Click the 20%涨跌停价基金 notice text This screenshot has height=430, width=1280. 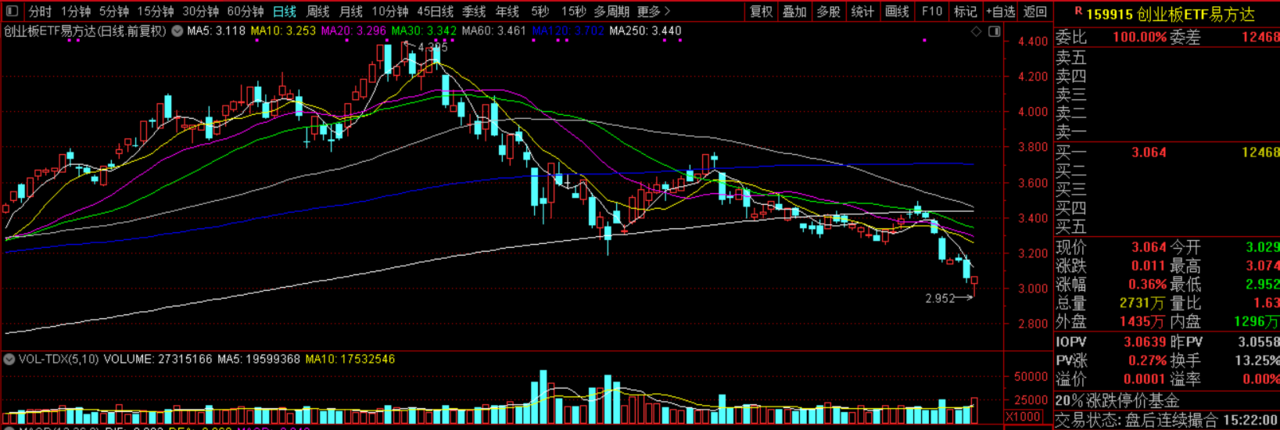[1118, 400]
